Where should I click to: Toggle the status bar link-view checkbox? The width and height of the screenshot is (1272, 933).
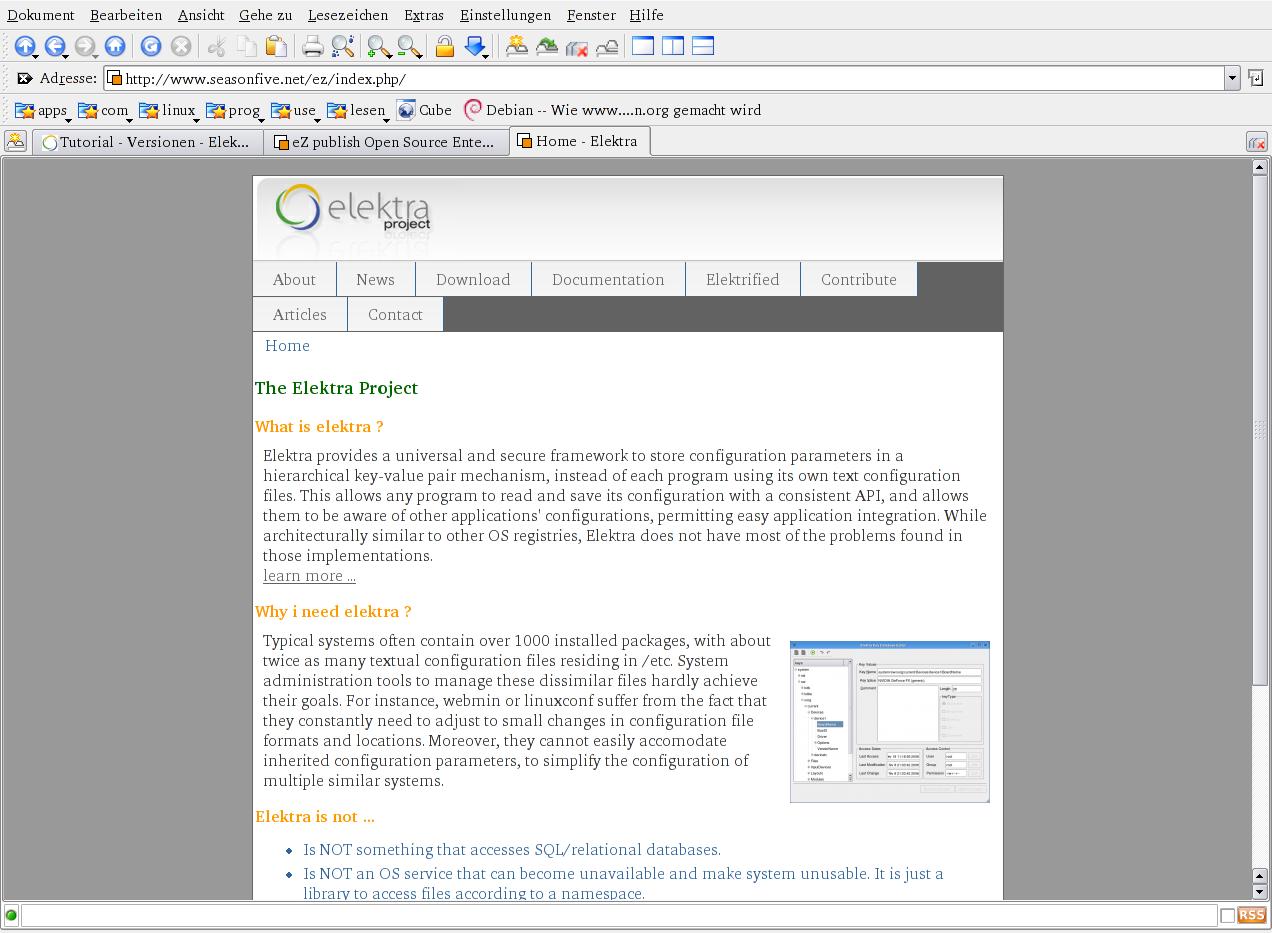(1228, 916)
